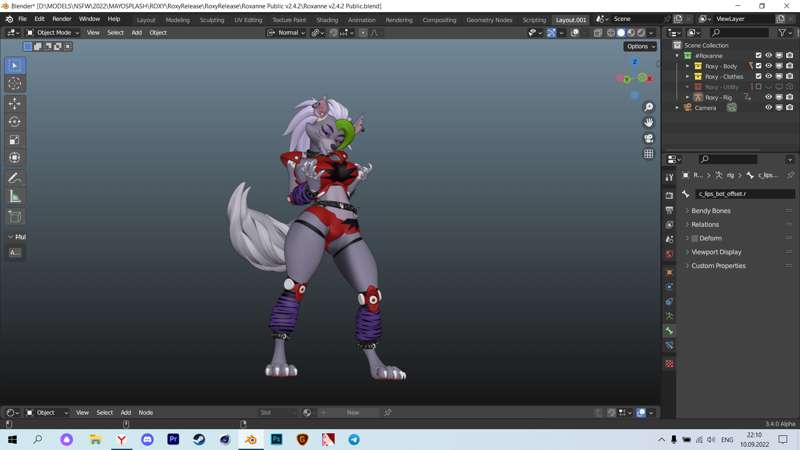Open the Render properties tab

669,196
